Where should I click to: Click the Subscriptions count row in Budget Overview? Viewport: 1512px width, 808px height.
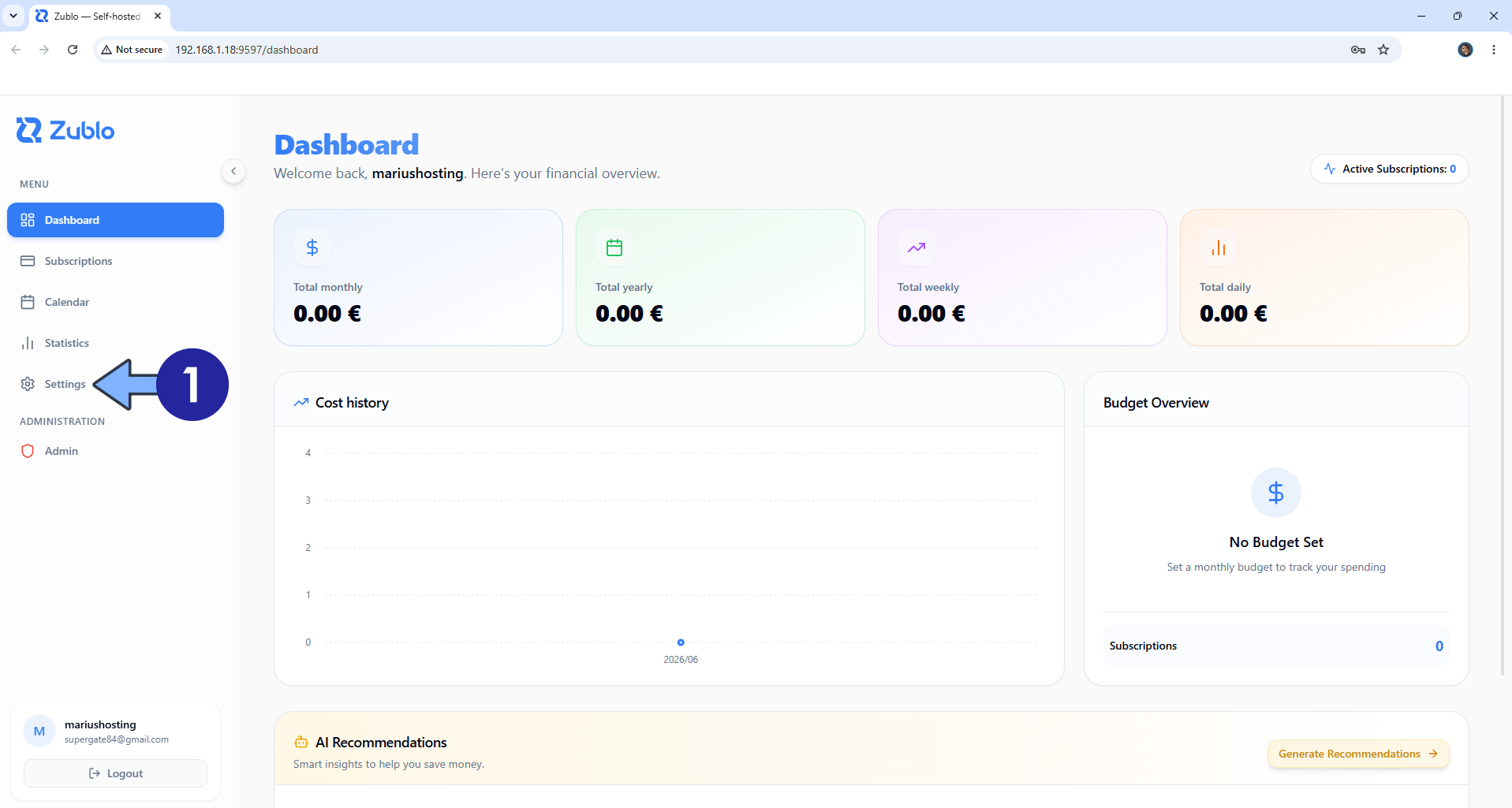(1276, 646)
